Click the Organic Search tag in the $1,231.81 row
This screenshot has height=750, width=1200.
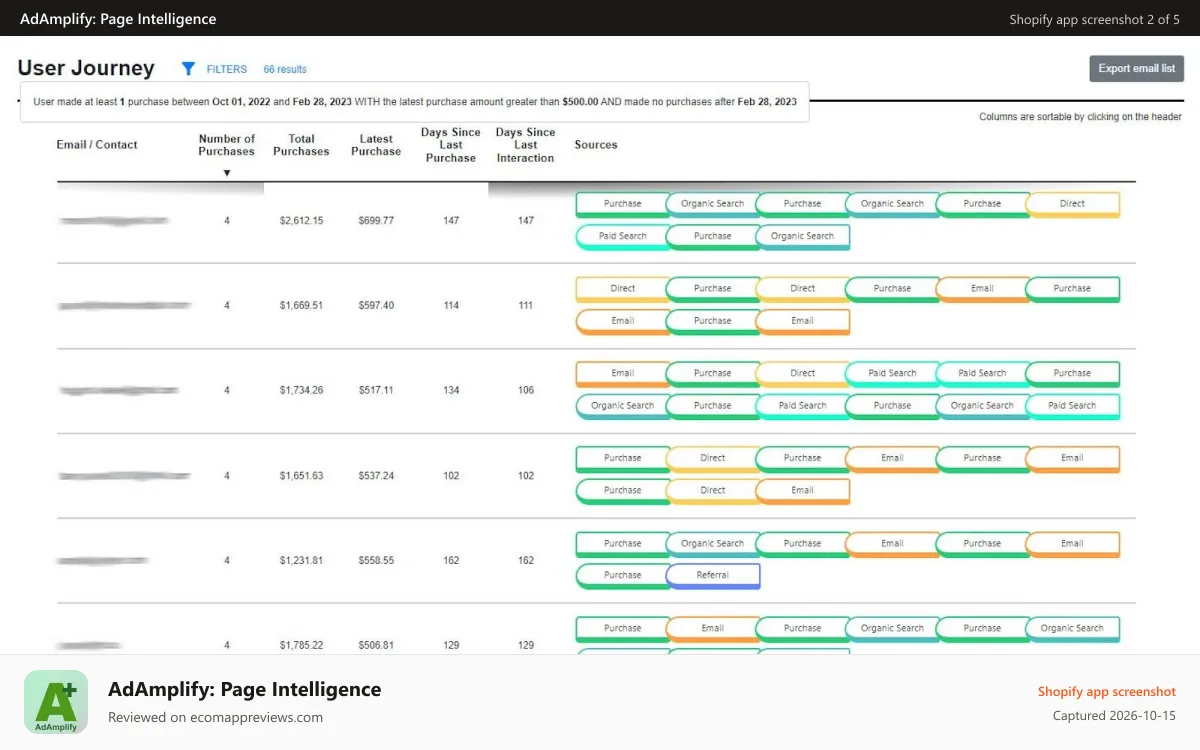coord(713,544)
